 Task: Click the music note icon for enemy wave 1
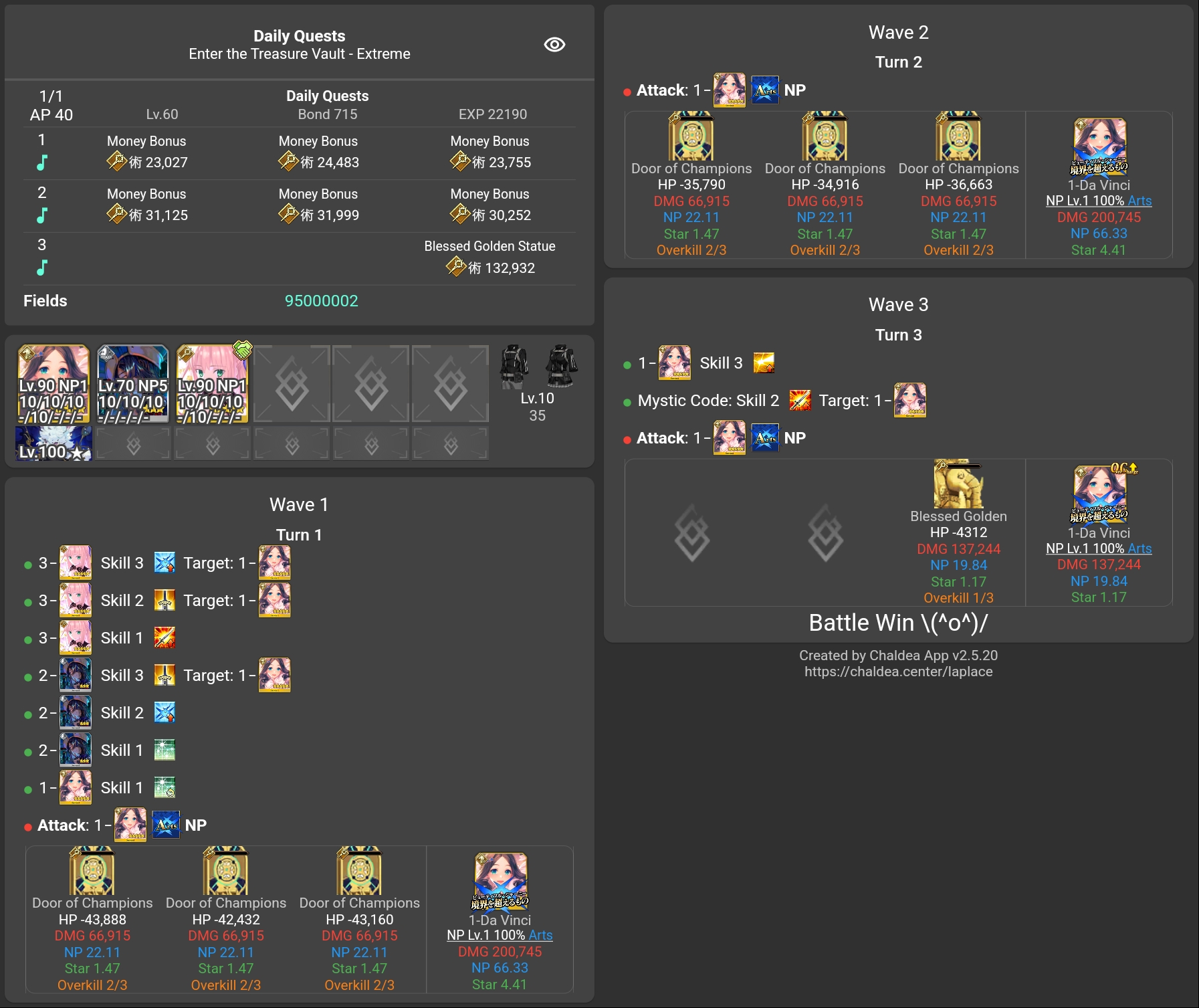(41, 163)
